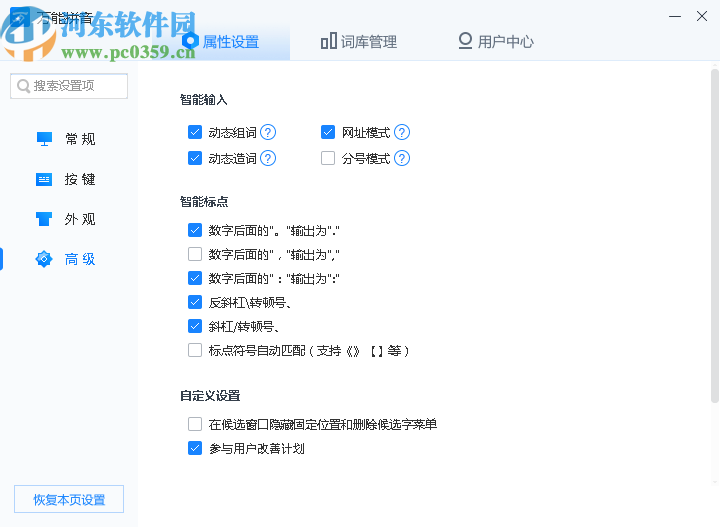Select the 按键 keyboard icon
This screenshot has height=528, width=720.
[44, 179]
